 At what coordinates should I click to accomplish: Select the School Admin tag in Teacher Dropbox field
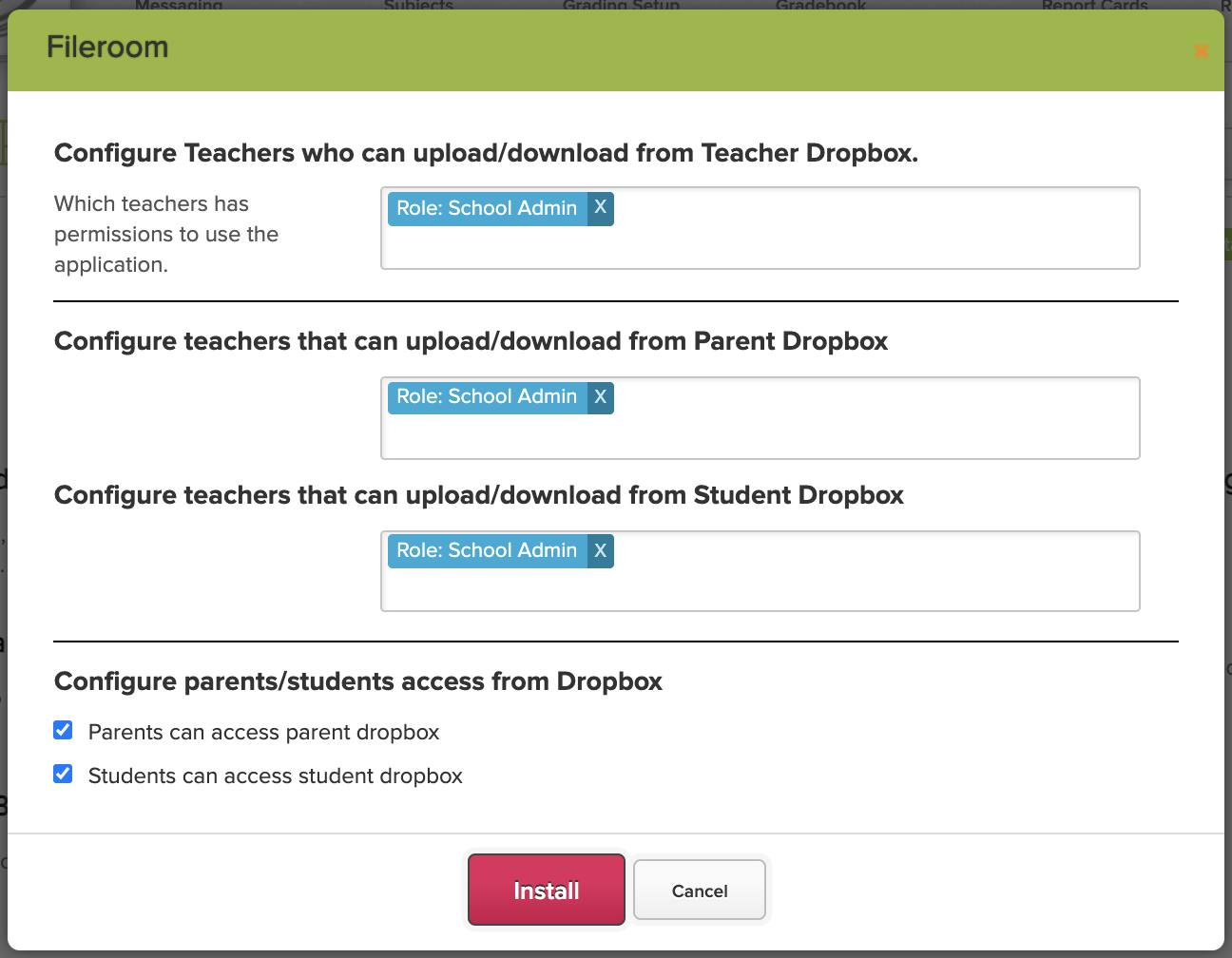point(487,208)
